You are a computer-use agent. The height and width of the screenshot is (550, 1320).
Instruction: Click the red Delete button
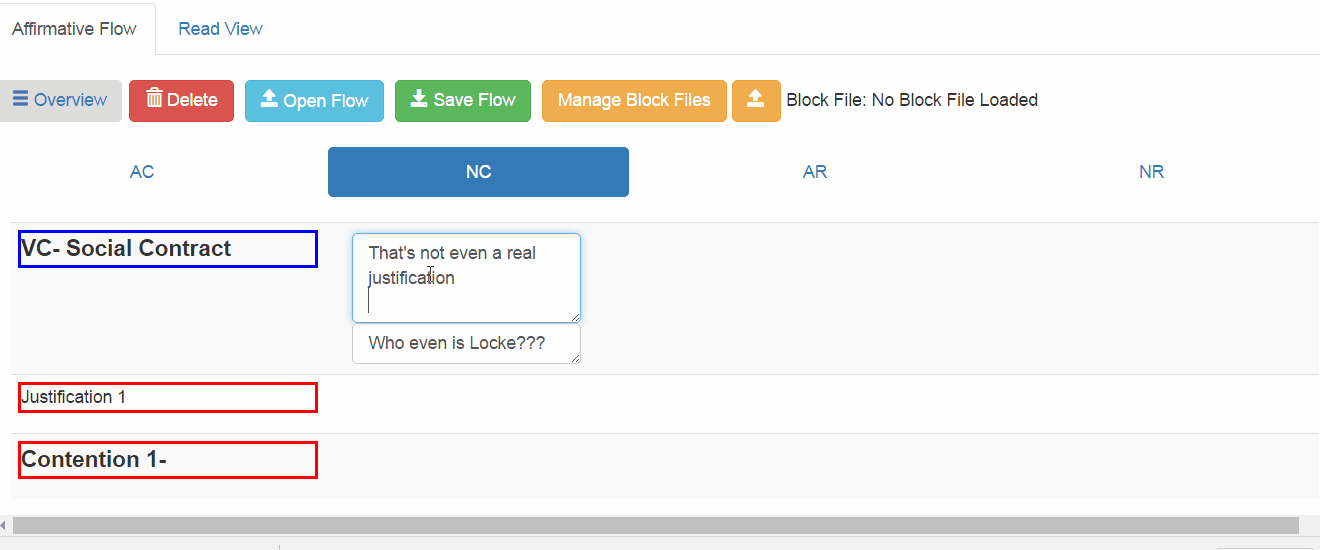click(x=181, y=101)
